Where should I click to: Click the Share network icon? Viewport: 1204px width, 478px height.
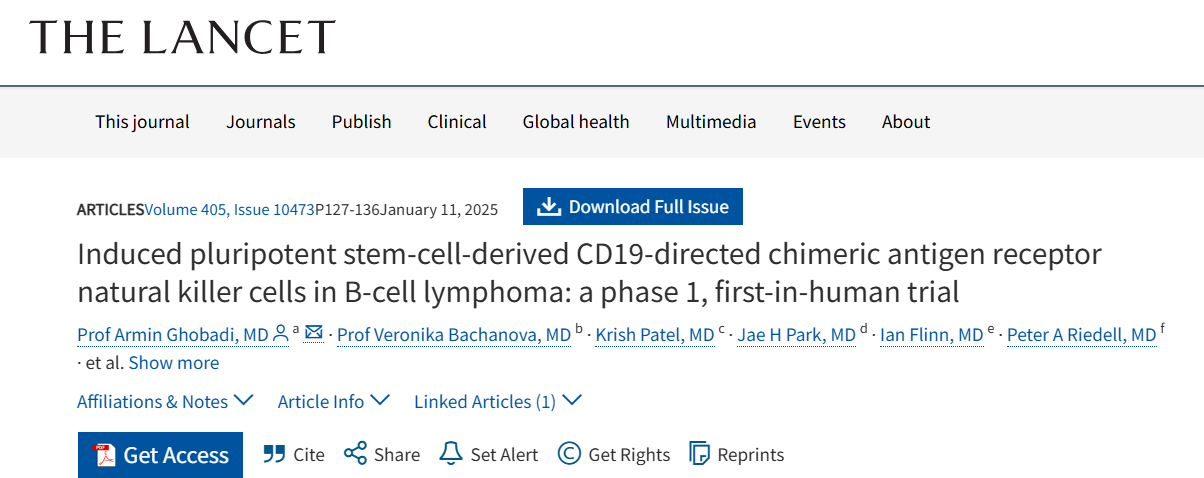355,454
